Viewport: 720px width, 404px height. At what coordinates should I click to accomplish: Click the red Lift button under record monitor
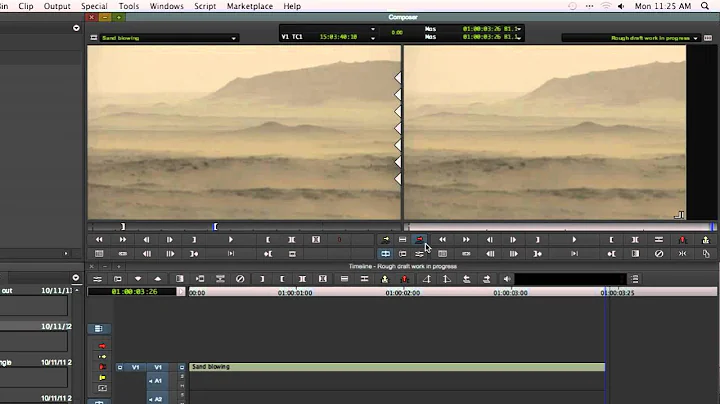click(682, 240)
